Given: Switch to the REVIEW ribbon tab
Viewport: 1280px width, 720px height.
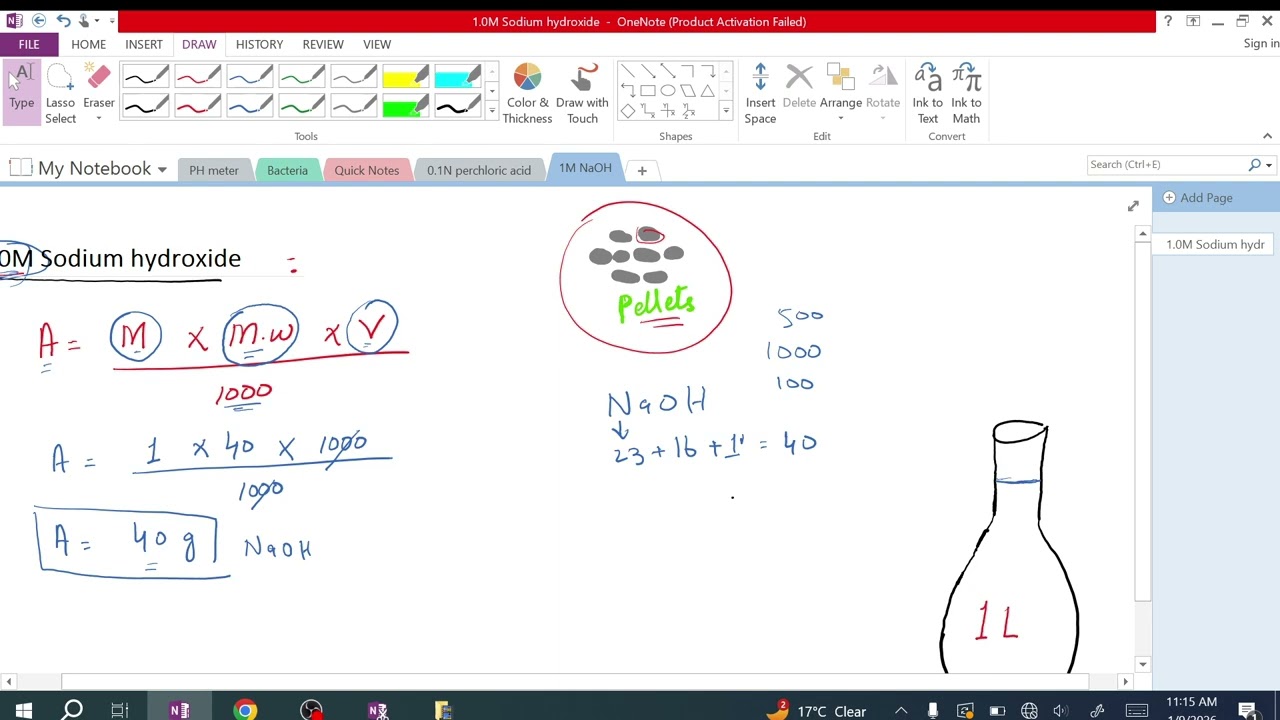Looking at the screenshot, I should [323, 44].
